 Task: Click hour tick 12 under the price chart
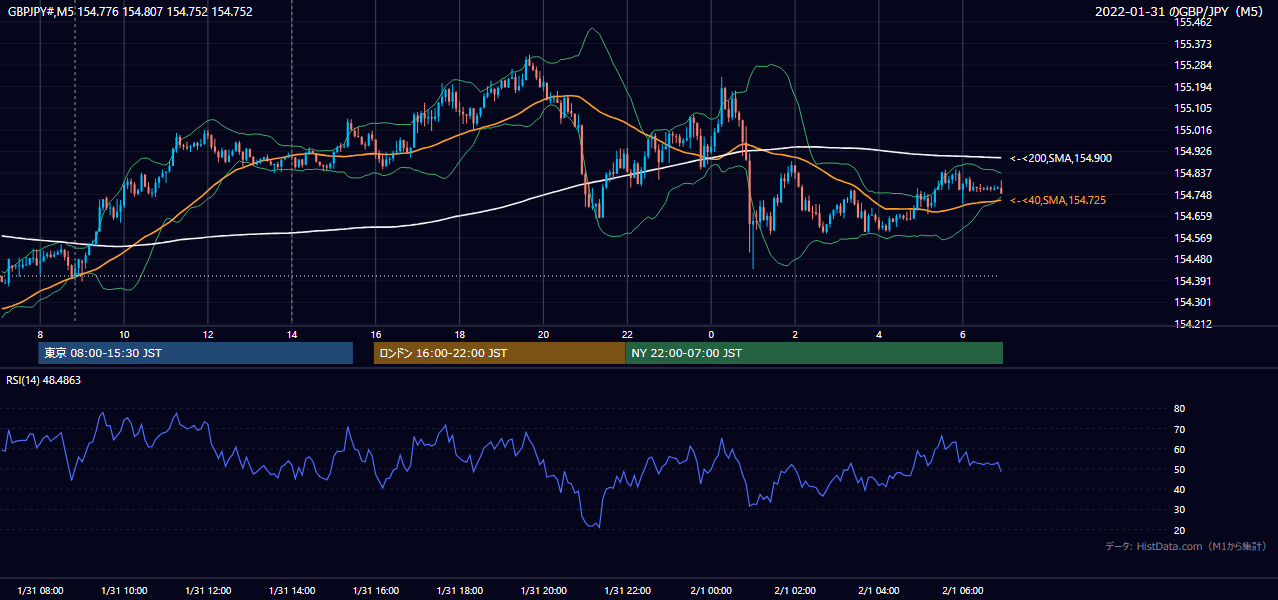(x=208, y=334)
